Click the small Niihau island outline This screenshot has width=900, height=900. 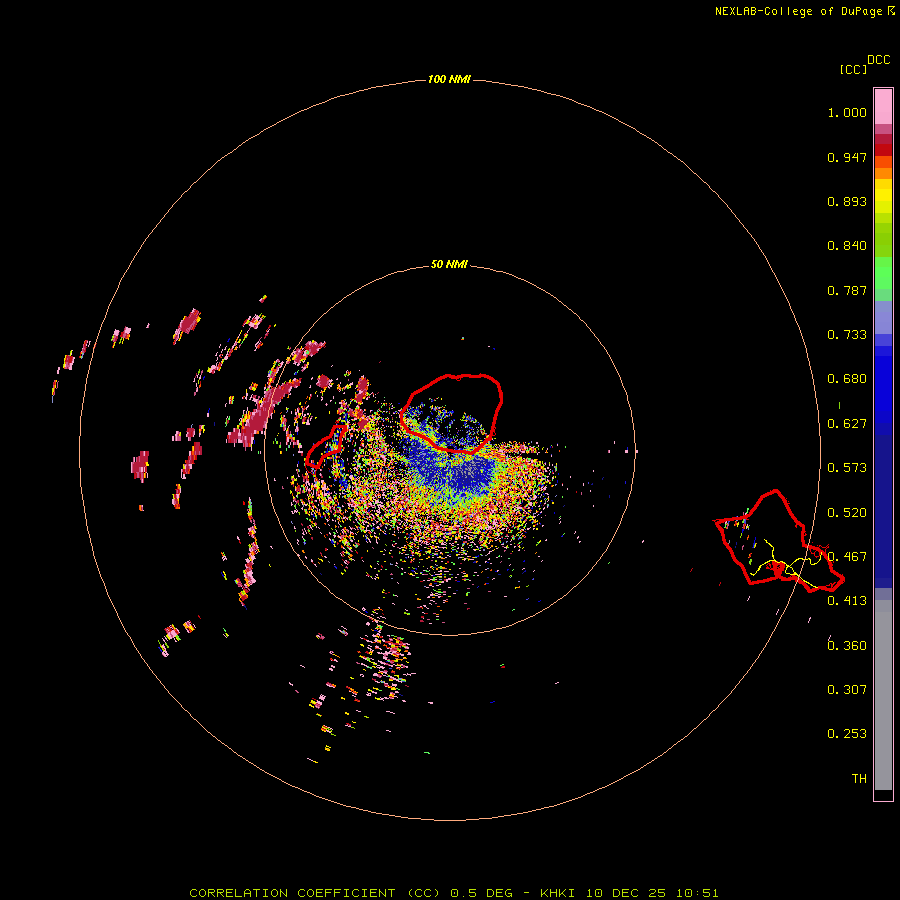pos(326,445)
